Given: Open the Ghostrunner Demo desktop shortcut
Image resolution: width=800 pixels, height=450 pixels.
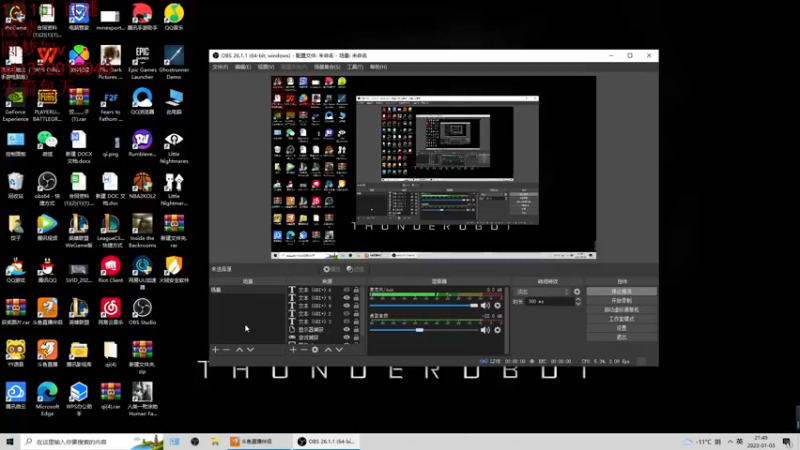Looking at the screenshot, I should tap(174, 62).
